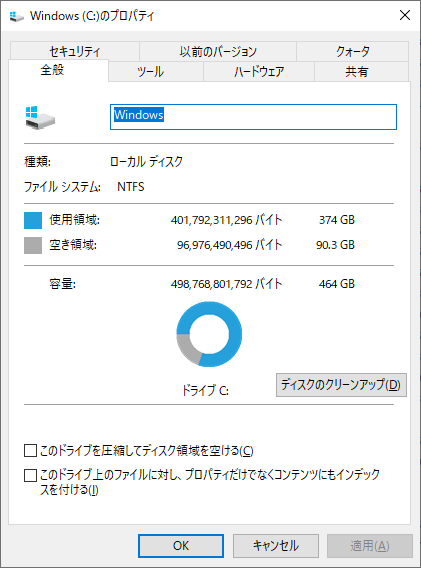Click the Windows drive icon beside the name field
Image resolution: width=421 pixels, height=568 pixels.
[x=40, y=118]
